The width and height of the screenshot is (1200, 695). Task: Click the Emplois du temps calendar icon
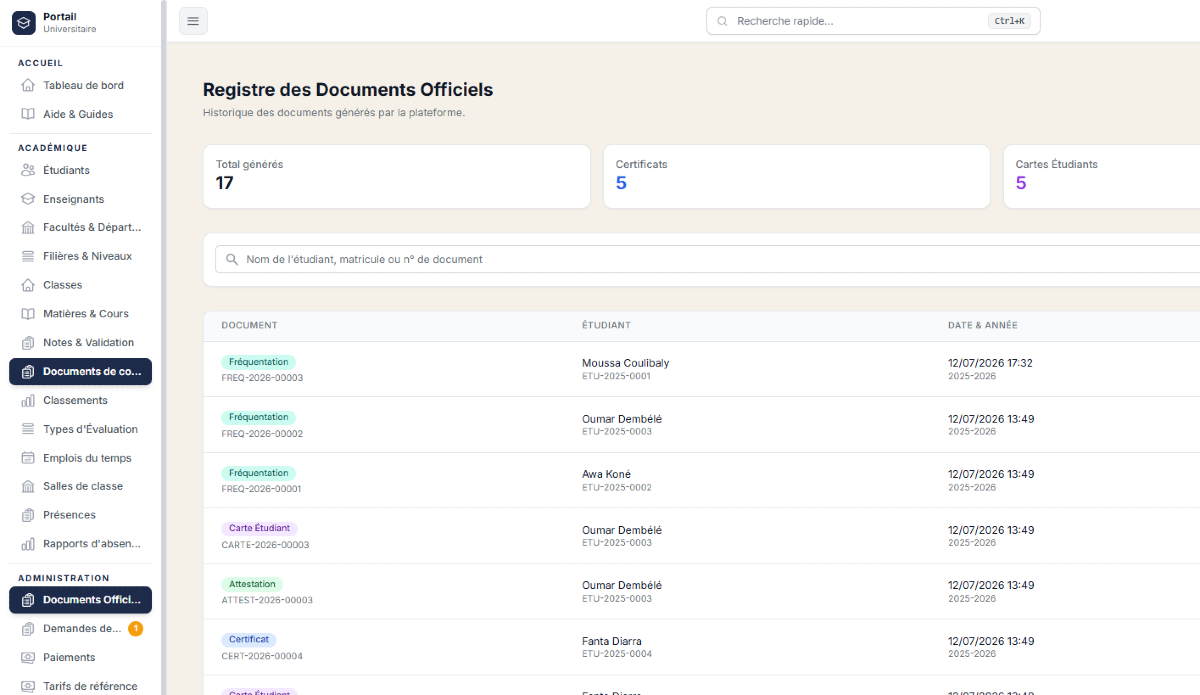[28, 458]
